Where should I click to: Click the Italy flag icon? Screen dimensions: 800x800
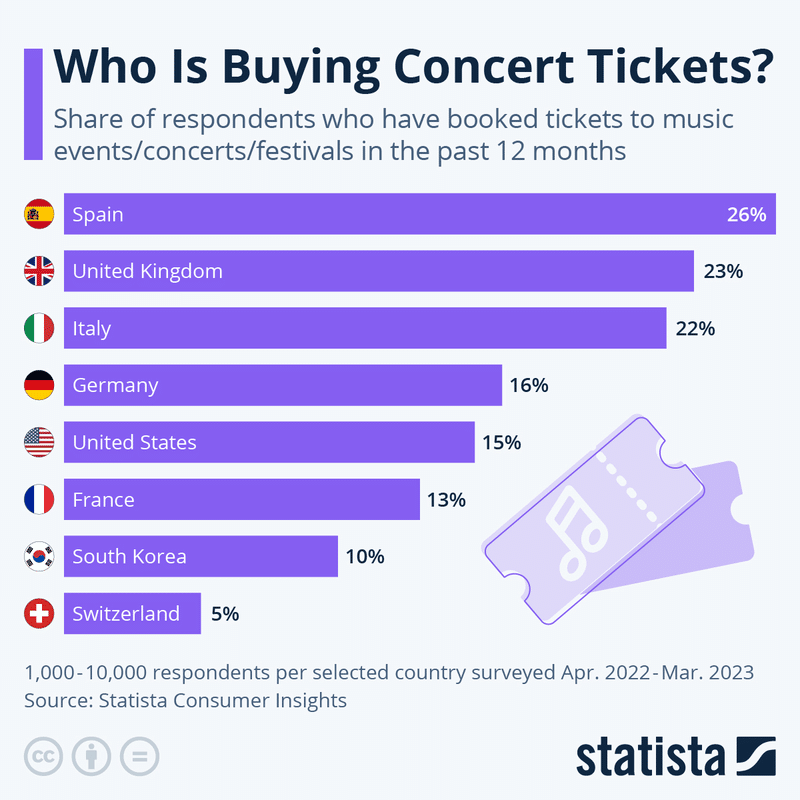click(x=39, y=328)
